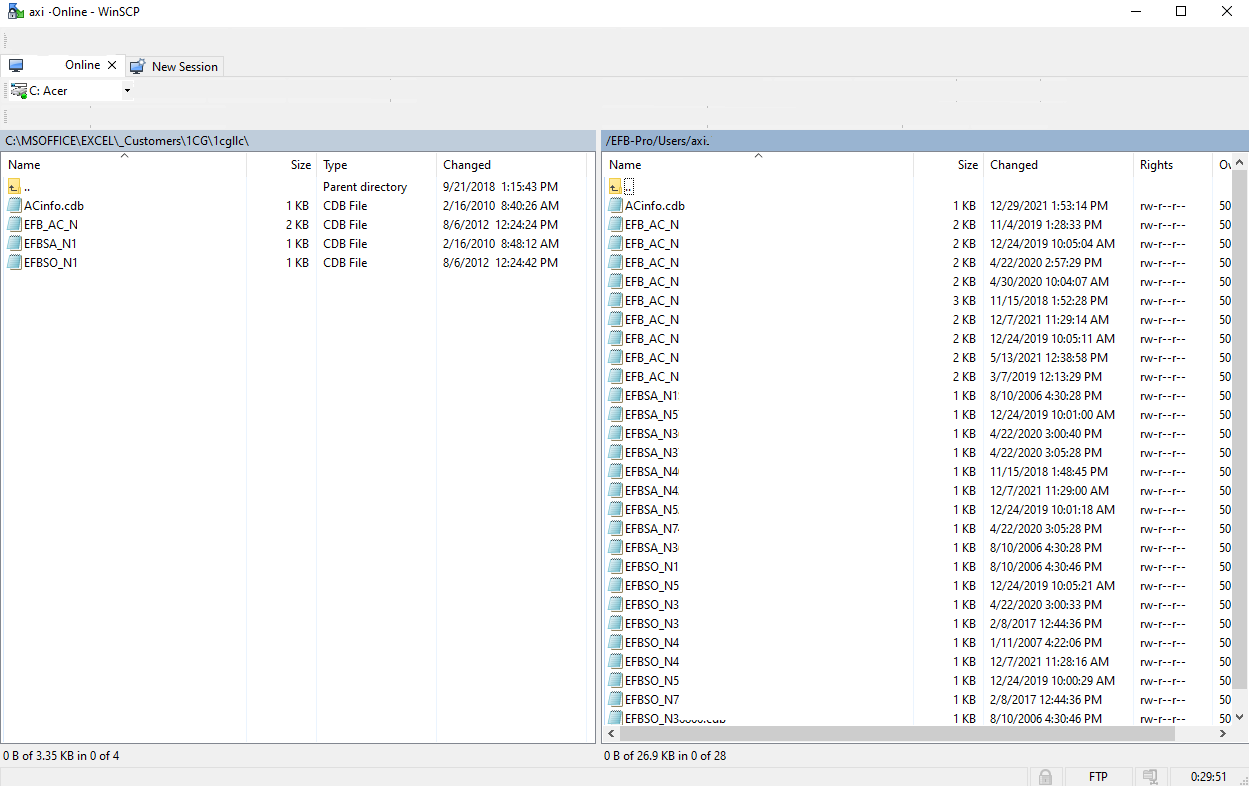Image resolution: width=1249 pixels, height=786 pixels.
Task: Click the parent directory icon in local panel
Action: (x=14, y=187)
